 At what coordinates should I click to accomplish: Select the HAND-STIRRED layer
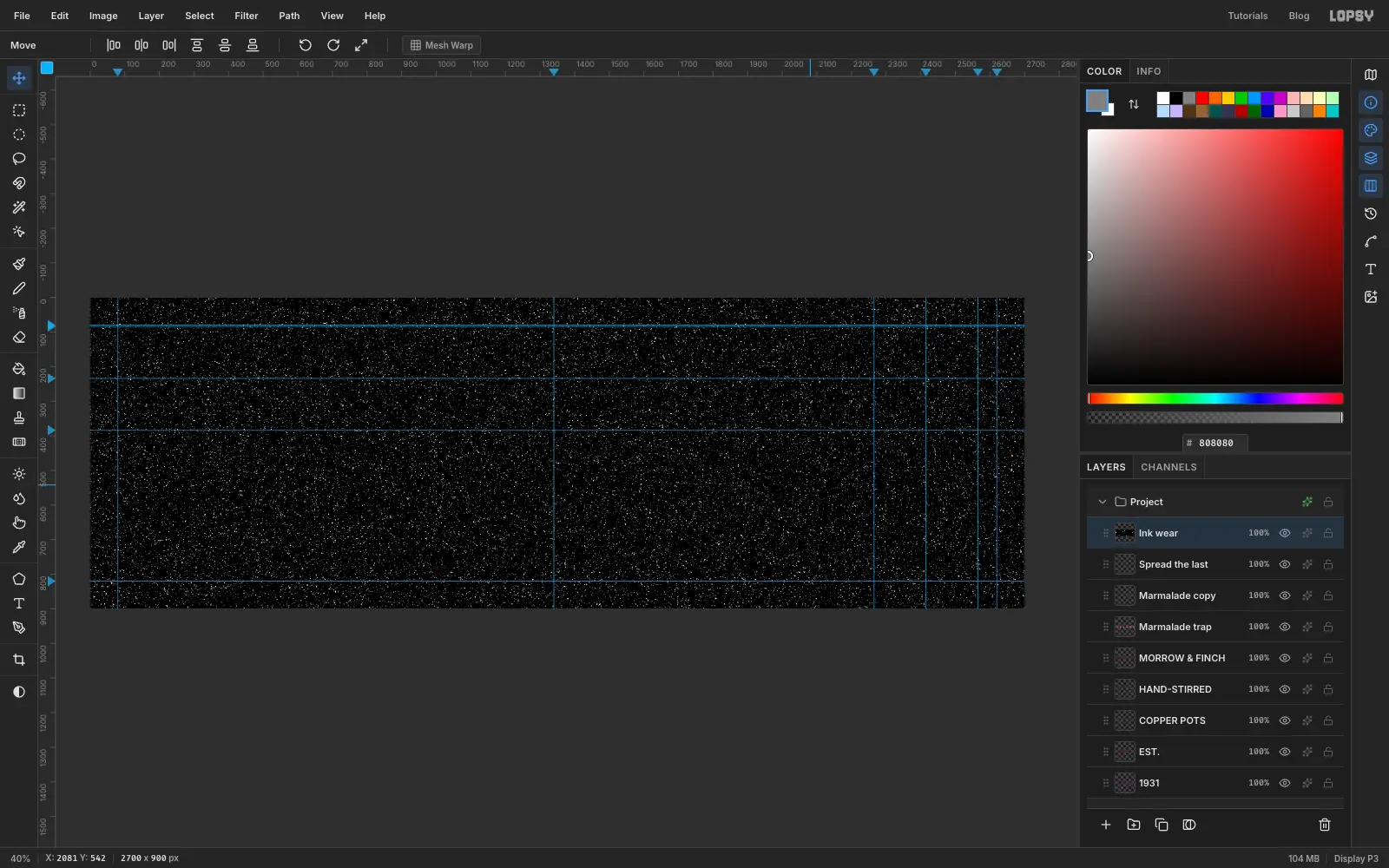[x=1215, y=689]
